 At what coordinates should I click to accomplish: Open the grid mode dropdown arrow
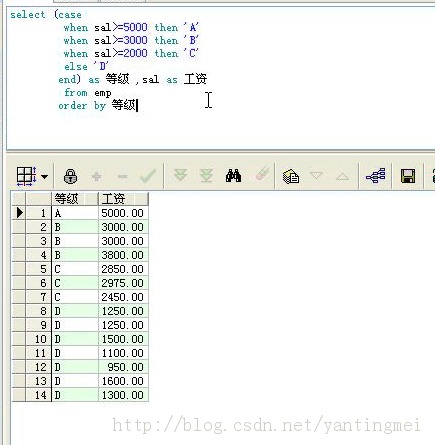[x=44, y=176]
